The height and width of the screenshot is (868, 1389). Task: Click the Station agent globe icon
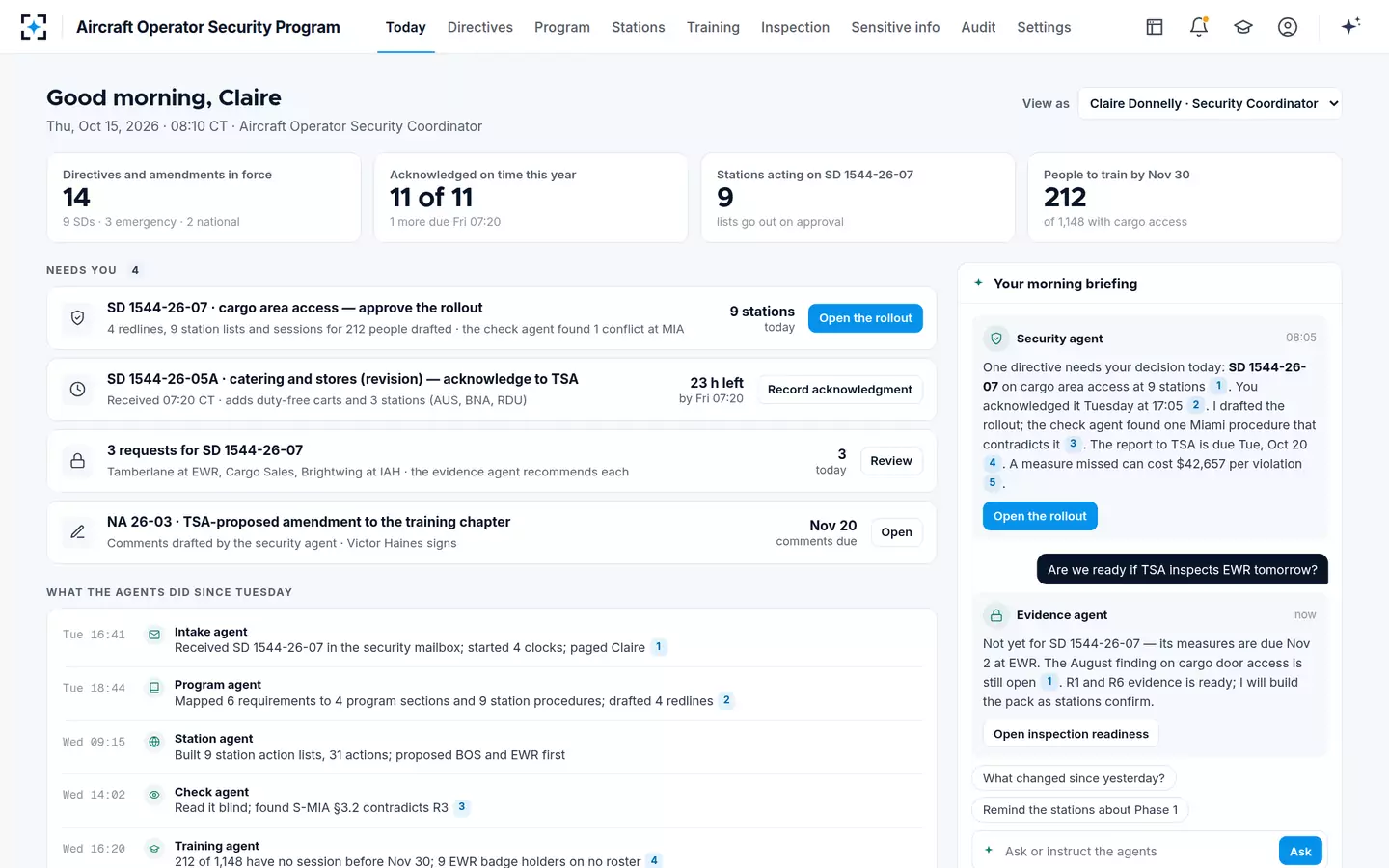point(154,742)
